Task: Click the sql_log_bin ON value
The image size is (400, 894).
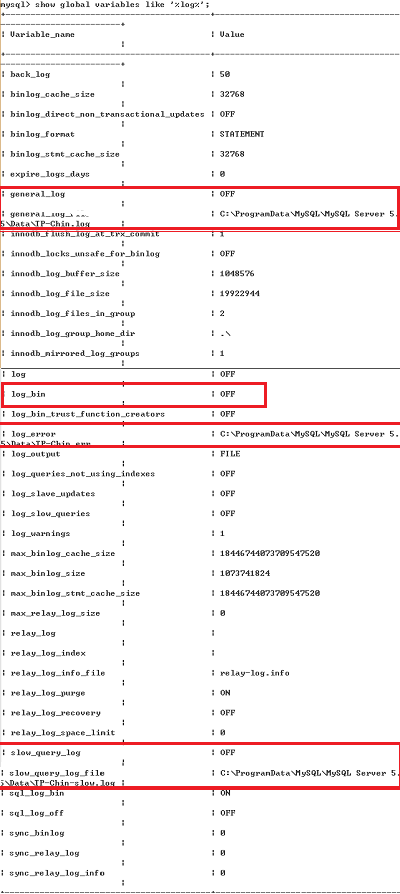Action: 225,793
